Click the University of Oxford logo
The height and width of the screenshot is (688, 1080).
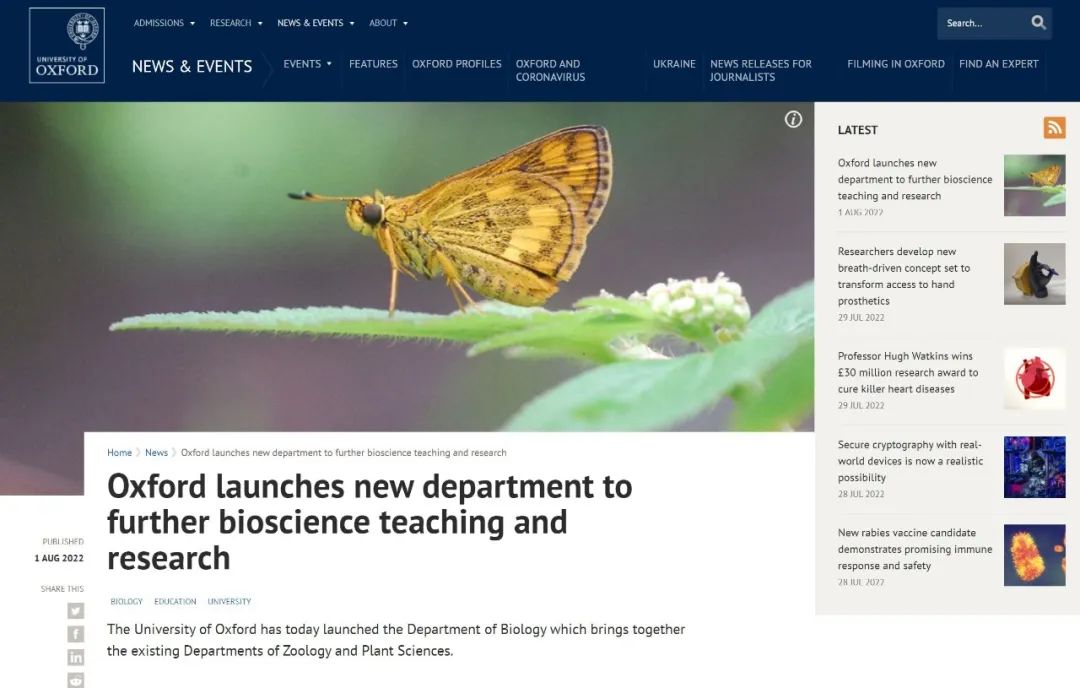click(x=67, y=45)
